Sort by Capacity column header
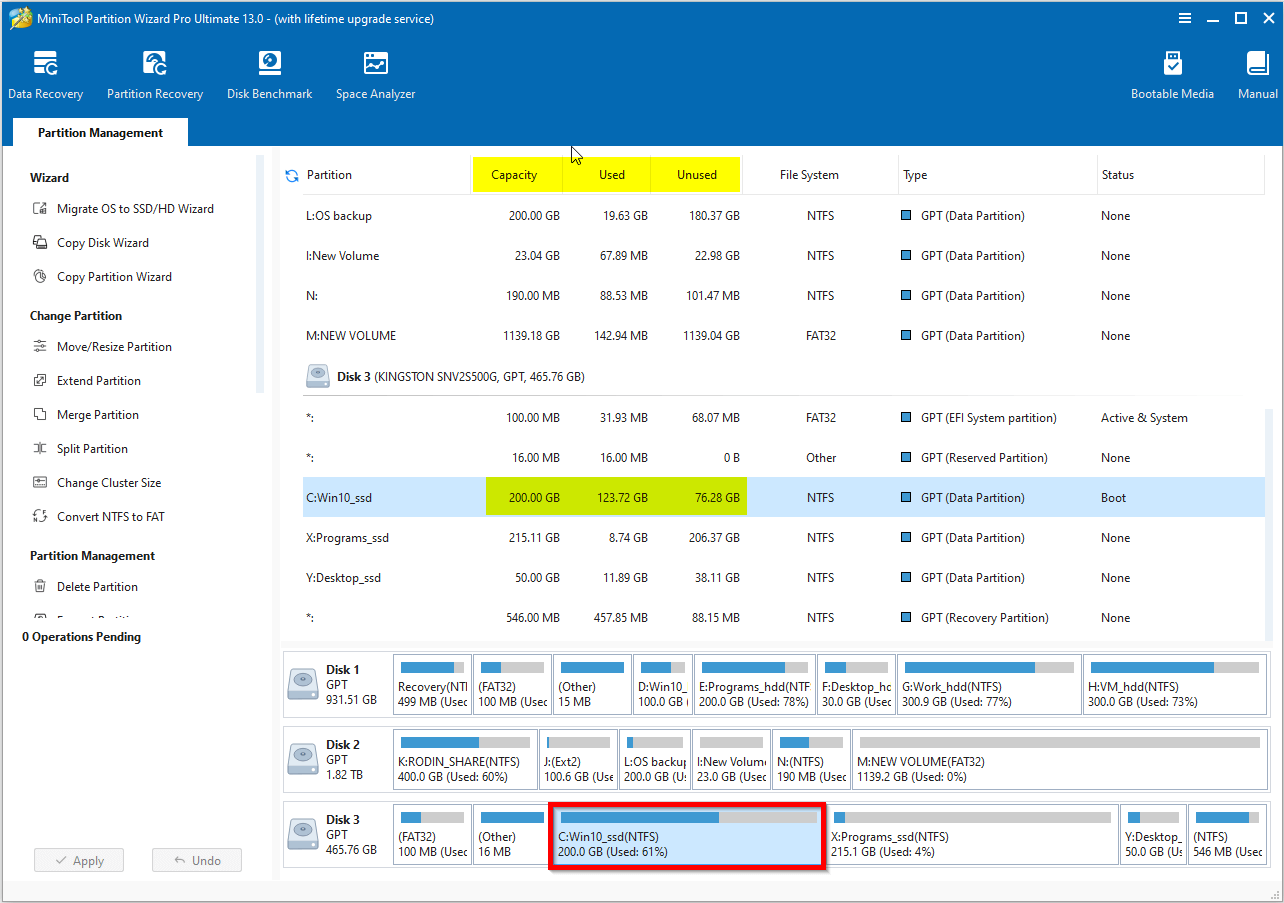 pos(514,175)
